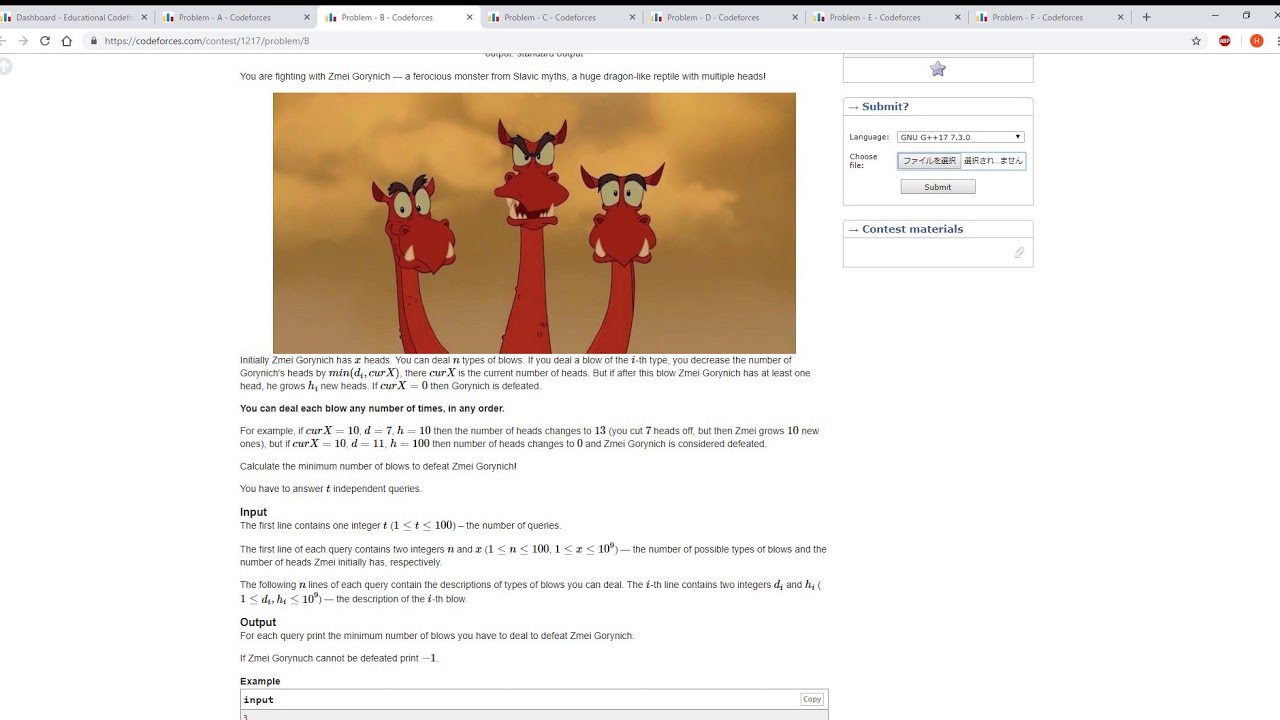Add problem to favourites with star
Screen dimensions: 1280x720
(x=938, y=69)
